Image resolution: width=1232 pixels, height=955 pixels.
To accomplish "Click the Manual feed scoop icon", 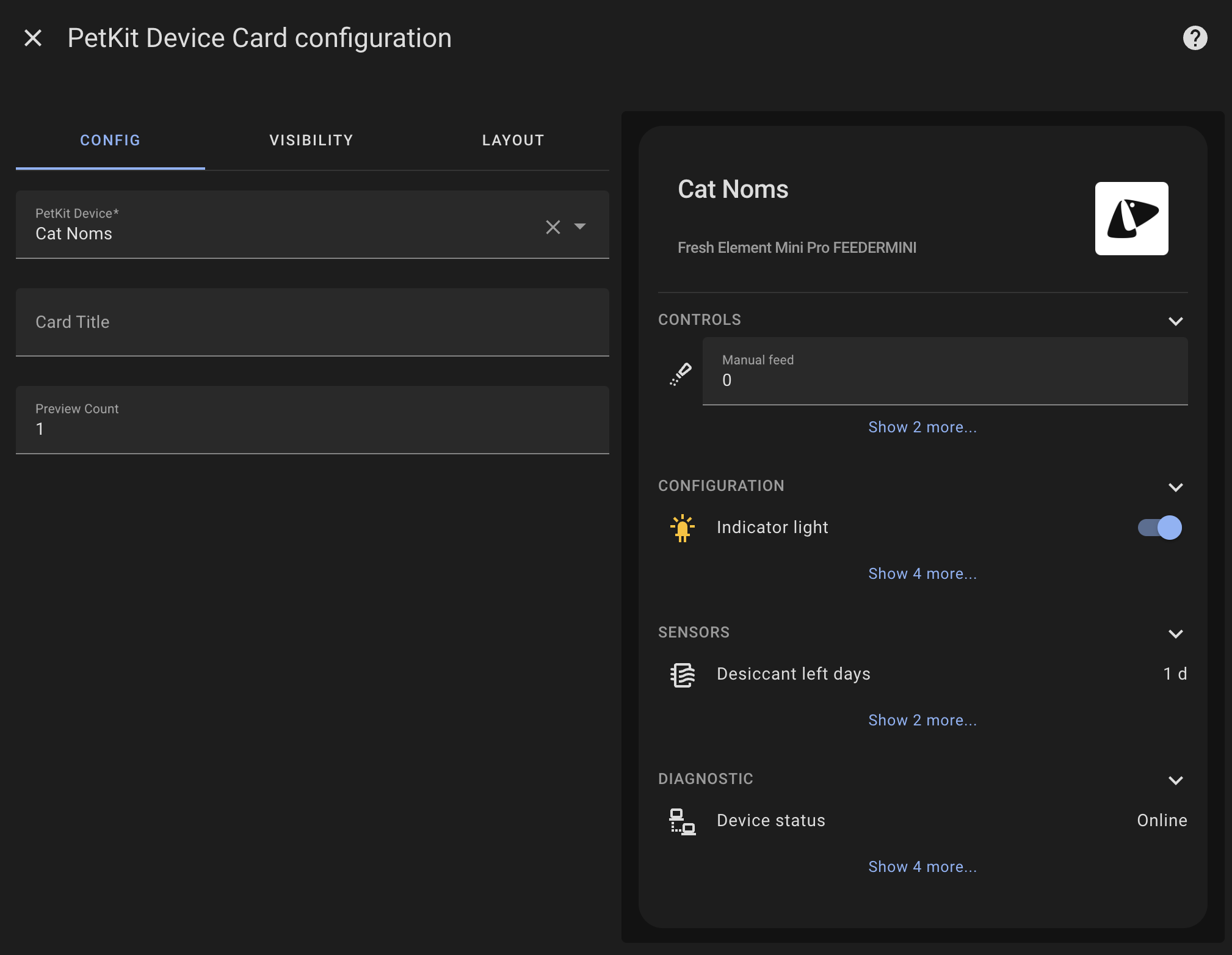I will [681, 374].
